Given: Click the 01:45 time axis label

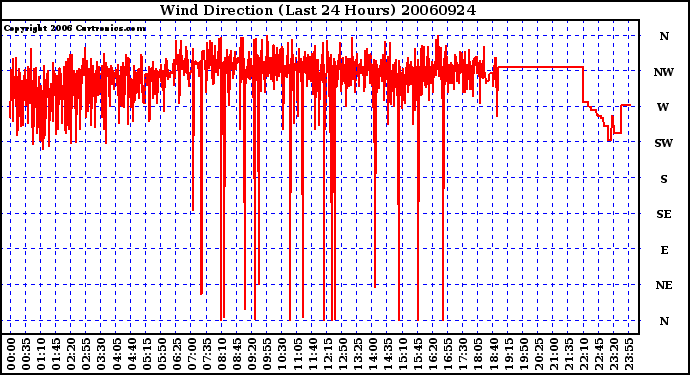Looking at the screenshot, I should tap(56, 354).
